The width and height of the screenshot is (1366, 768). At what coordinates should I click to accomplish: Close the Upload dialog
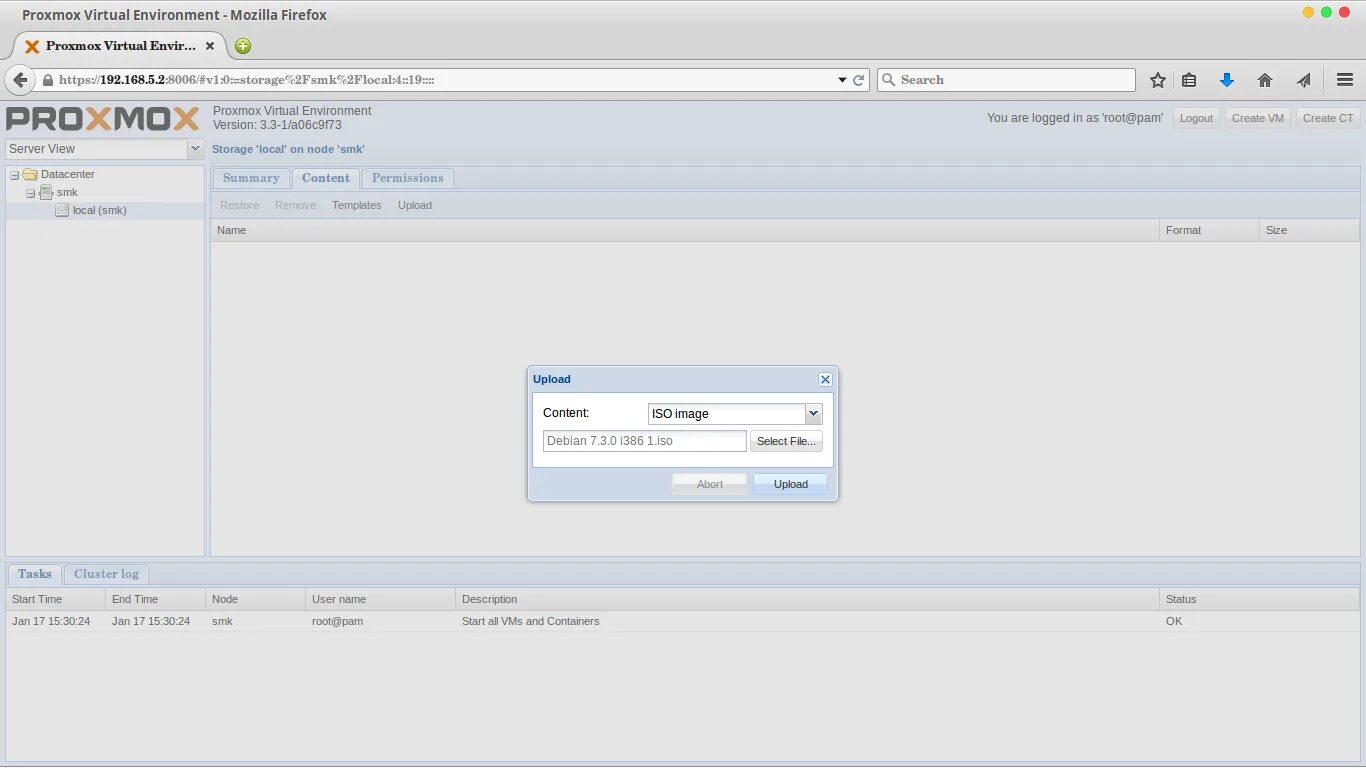825,380
